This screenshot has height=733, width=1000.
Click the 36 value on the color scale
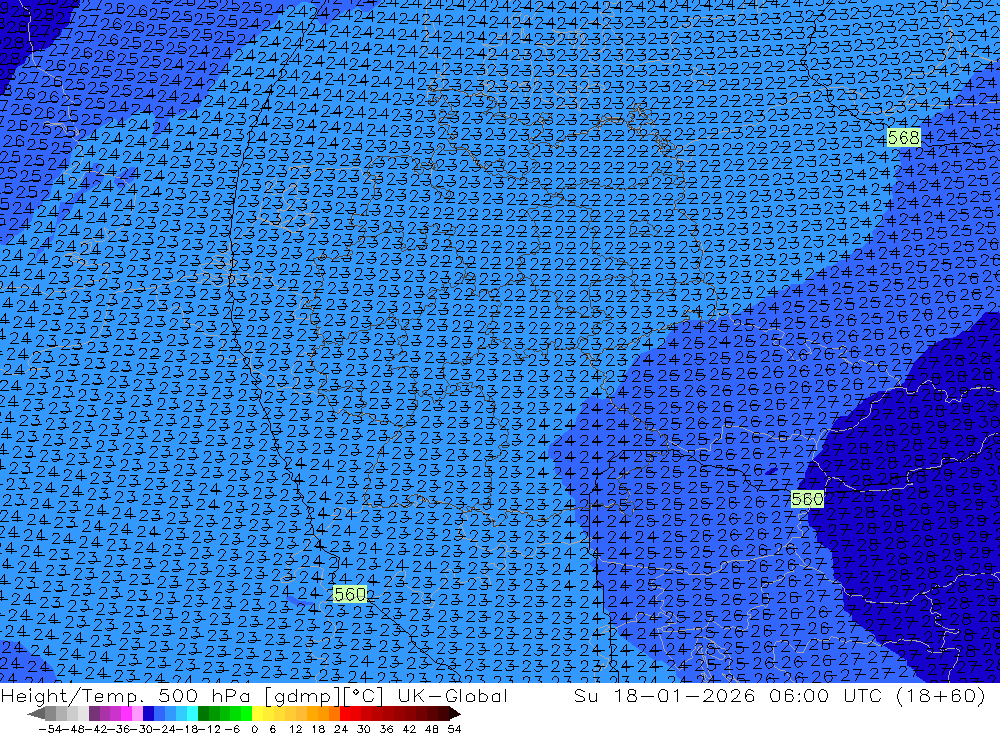click(x=386, y=729)
